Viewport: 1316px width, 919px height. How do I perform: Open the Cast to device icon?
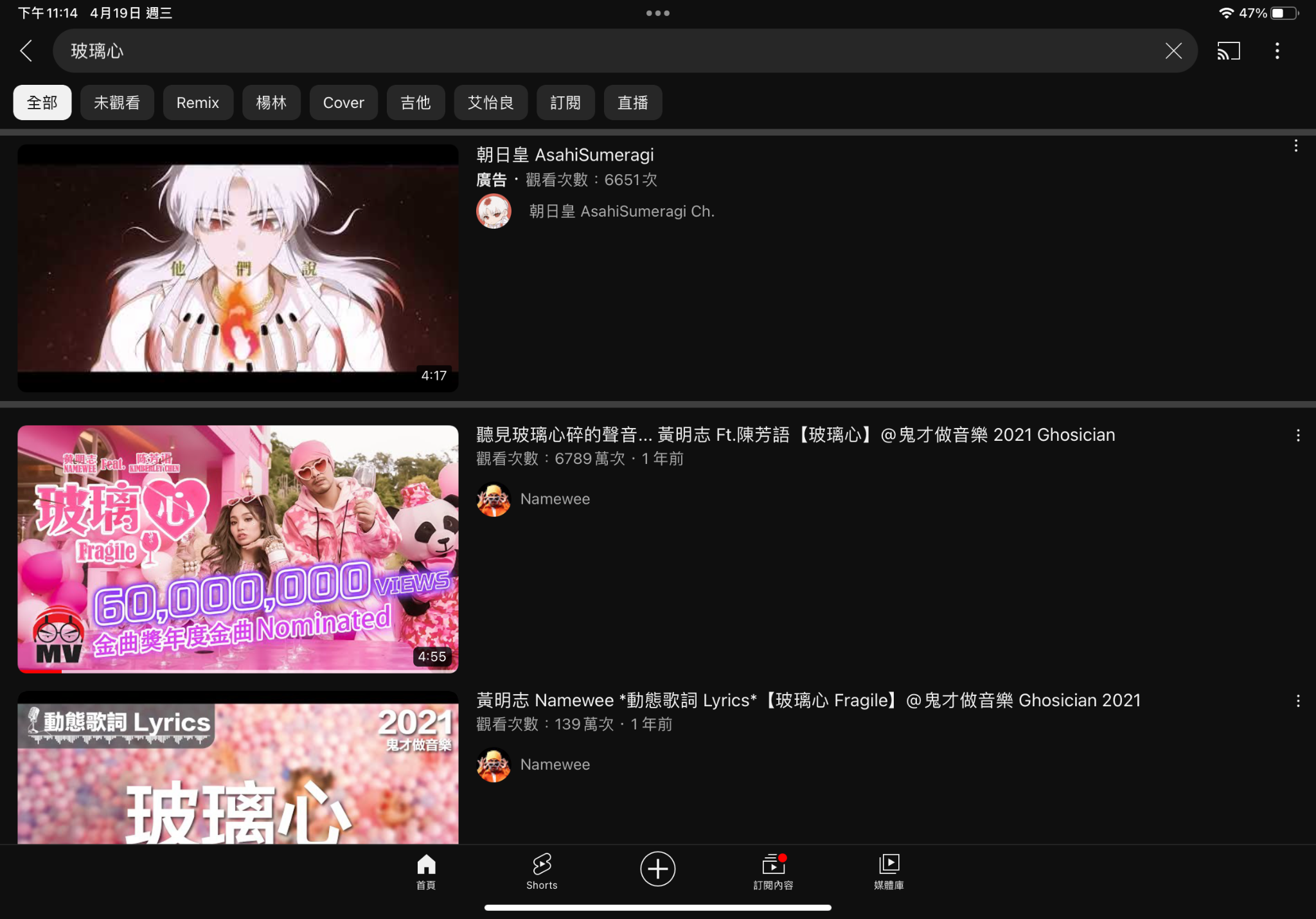(1229, 51)
